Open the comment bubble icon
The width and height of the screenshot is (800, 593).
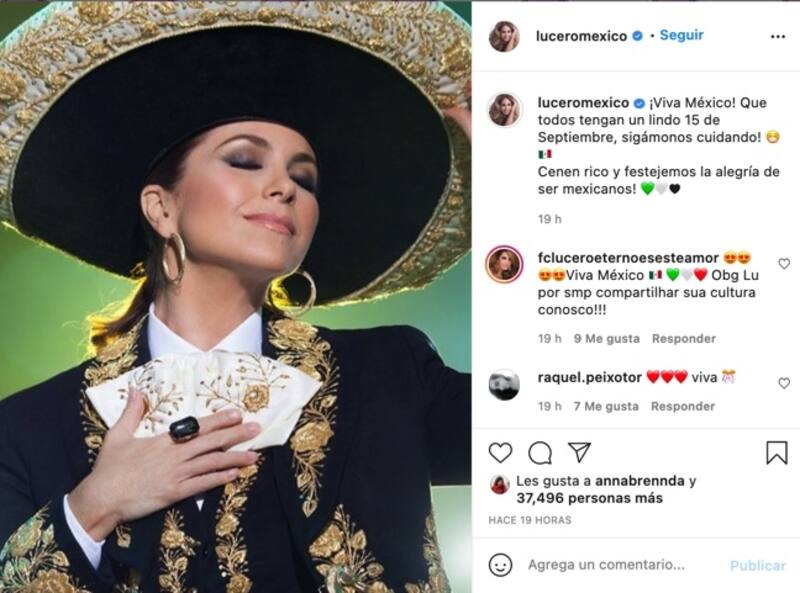540,453
